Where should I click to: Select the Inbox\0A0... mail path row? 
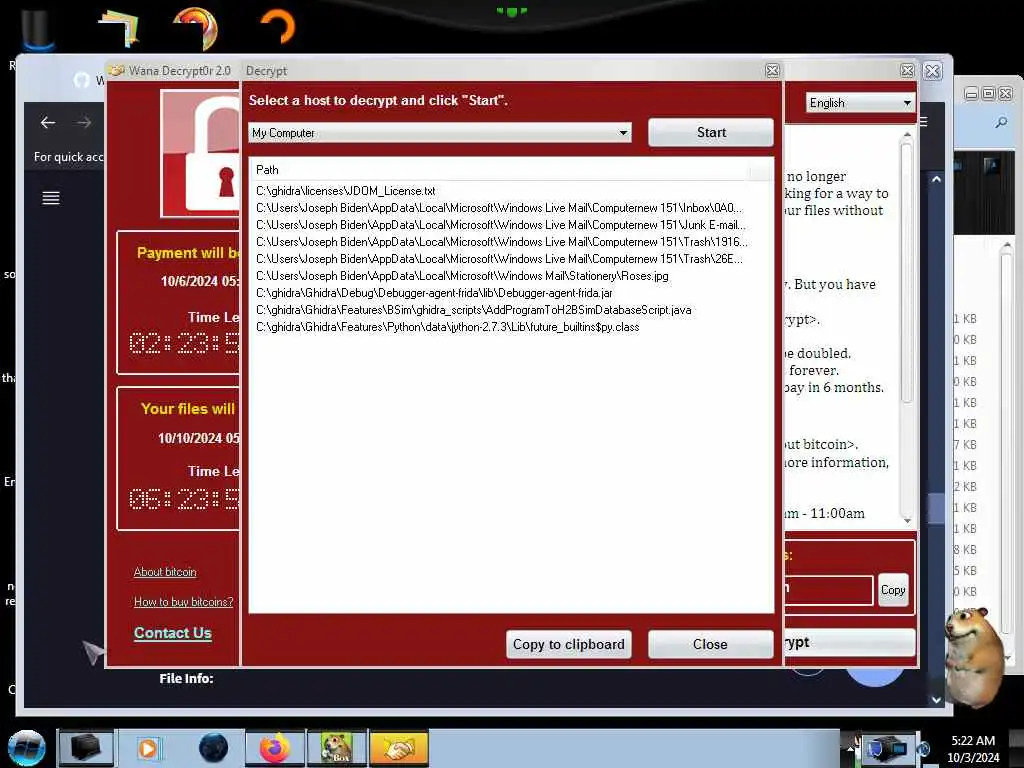point(499,208)
